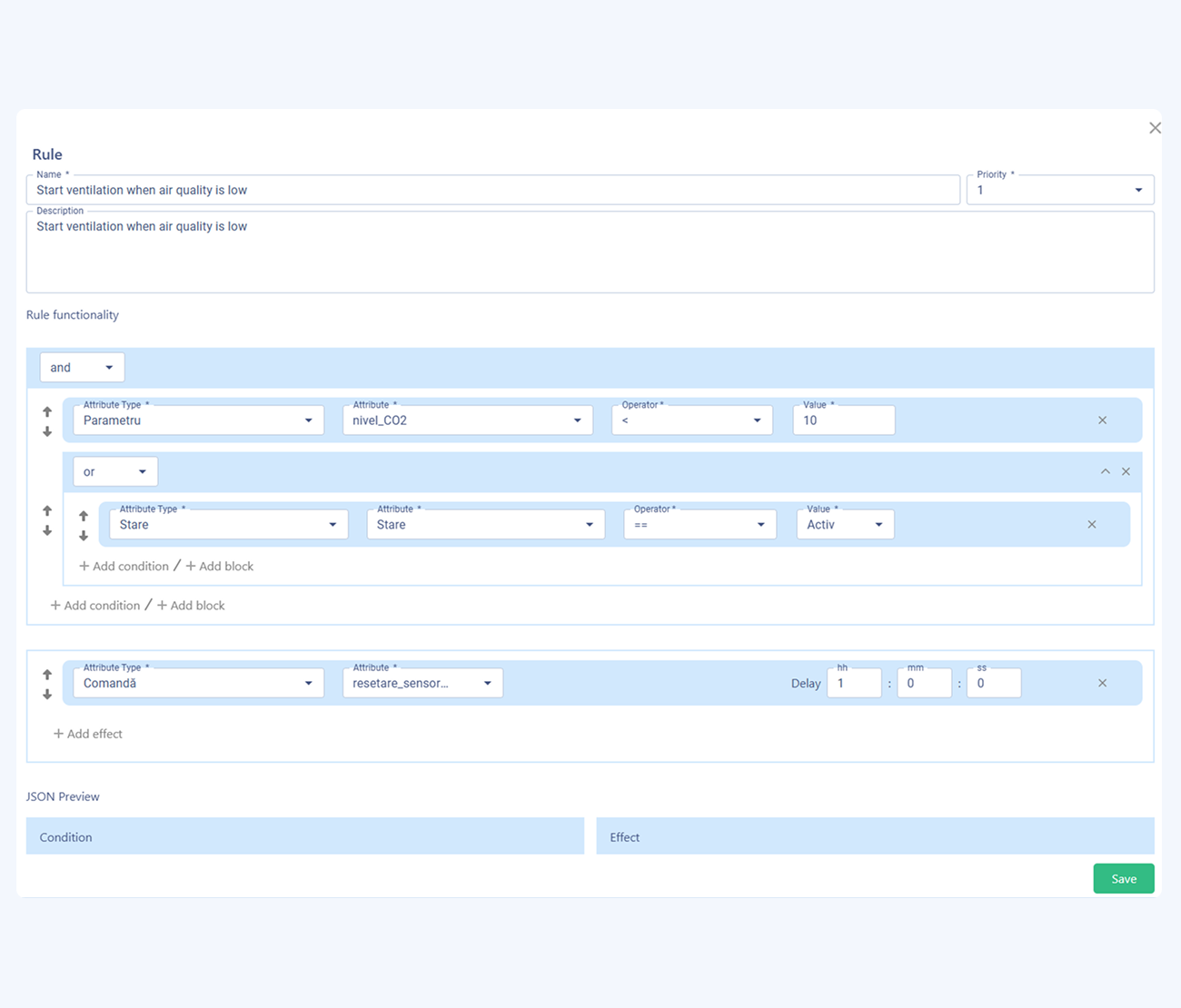Click Add effect
The width and height of the screenshot is (1181, 1008).
tap(88, 734)
